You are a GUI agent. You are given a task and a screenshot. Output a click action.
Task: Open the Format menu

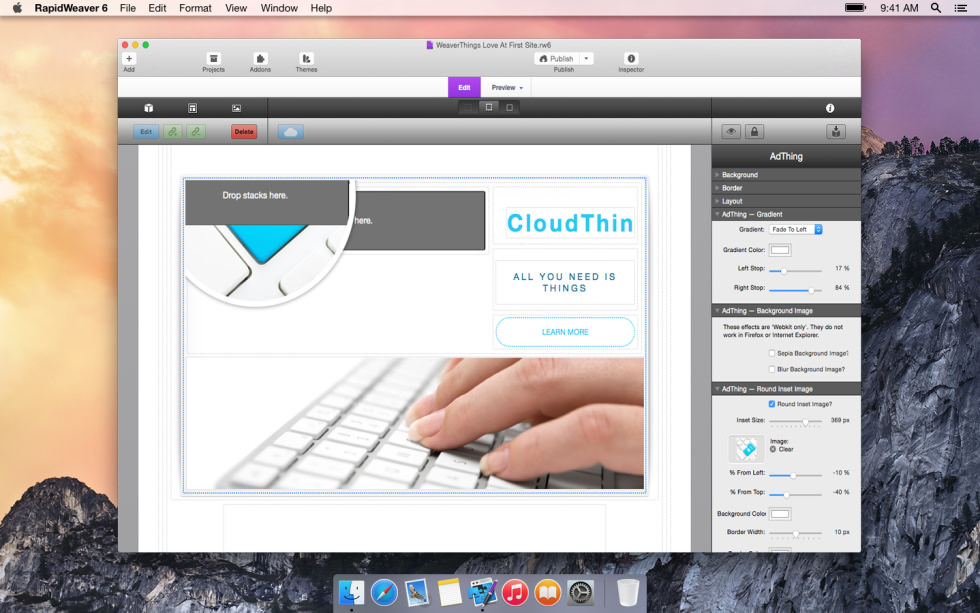pyautogui.click(x=195, y=8)
